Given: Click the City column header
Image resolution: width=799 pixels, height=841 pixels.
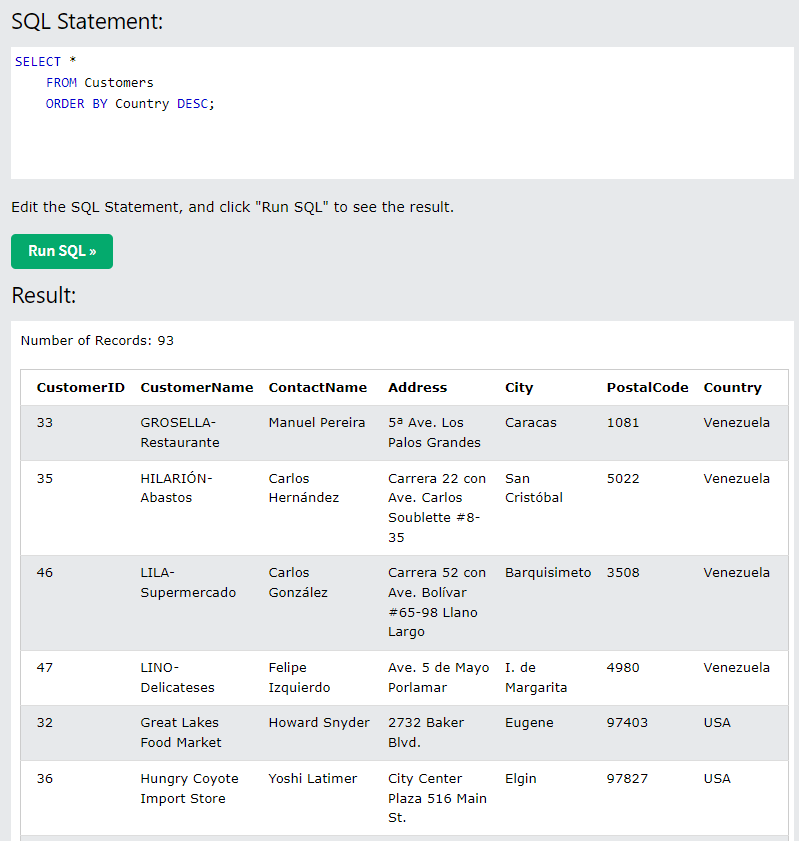Looking at the screenshot, I should tap(519, 388).
